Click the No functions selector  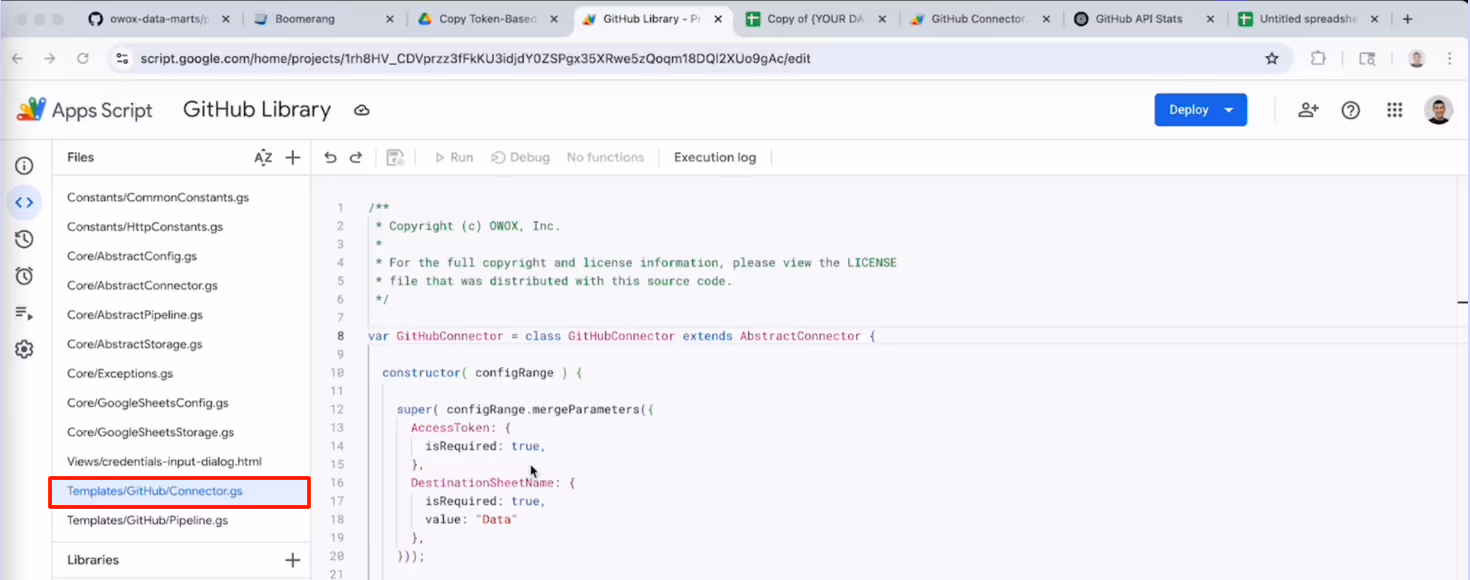click(605, 157)
